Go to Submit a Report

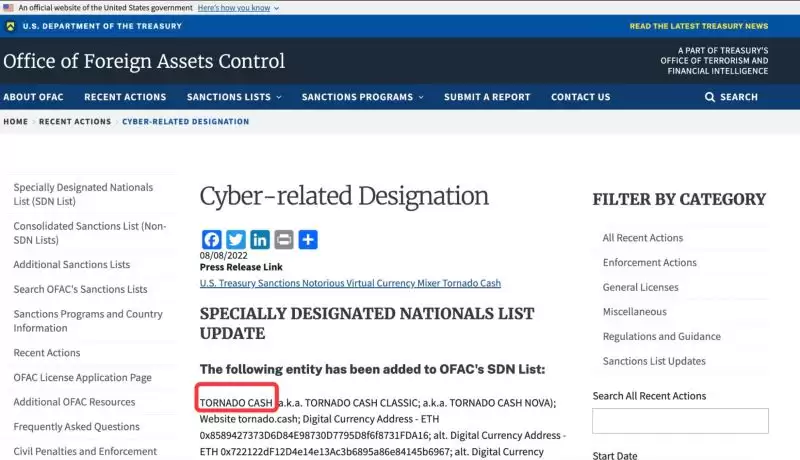[x=487, y=97]
